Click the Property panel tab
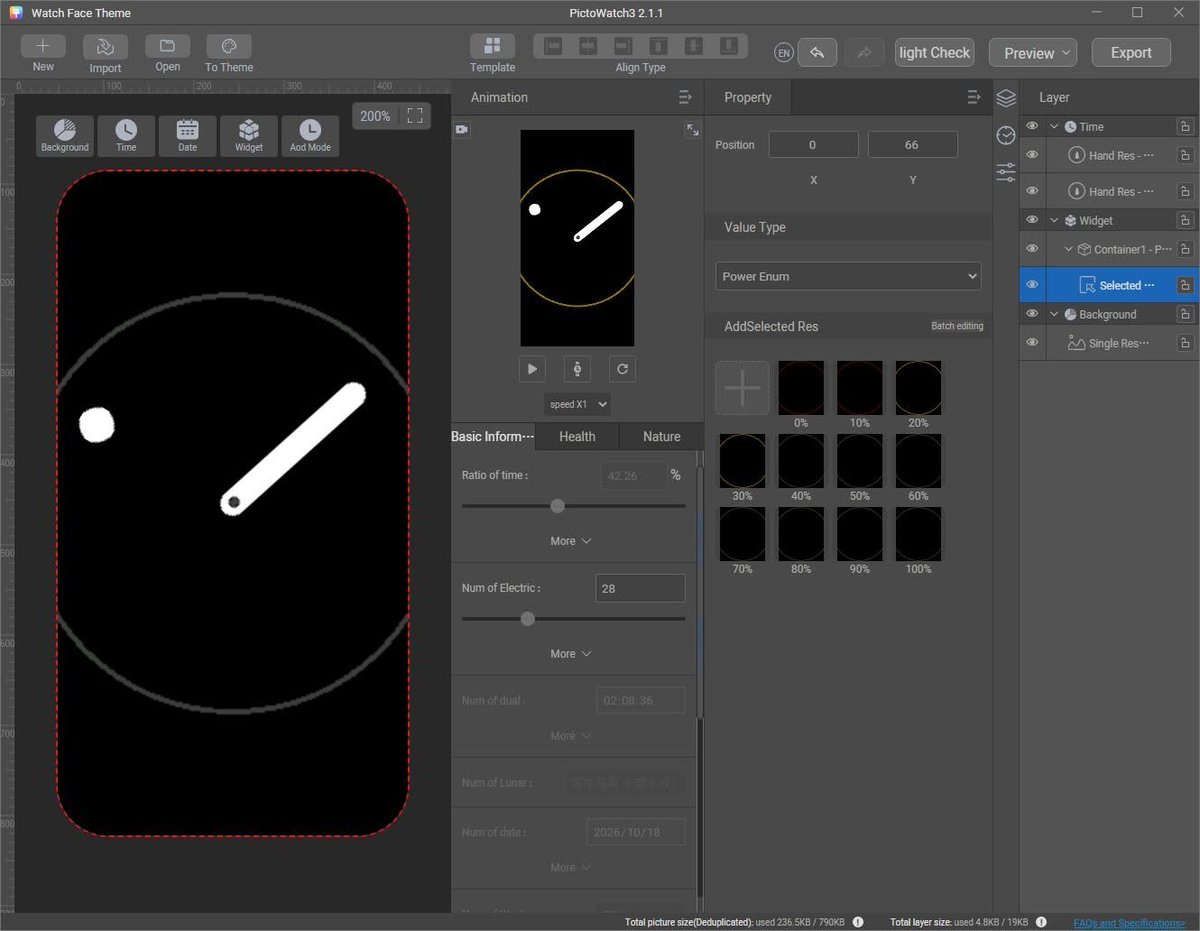The width and height of the screenshot is (1200, 931). tap(748, 97)
